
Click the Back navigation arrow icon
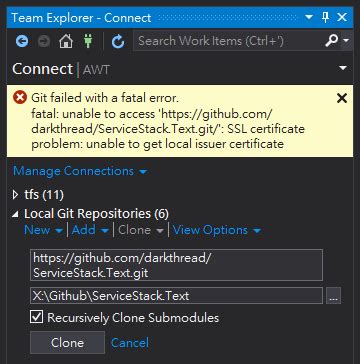point(22,42)
